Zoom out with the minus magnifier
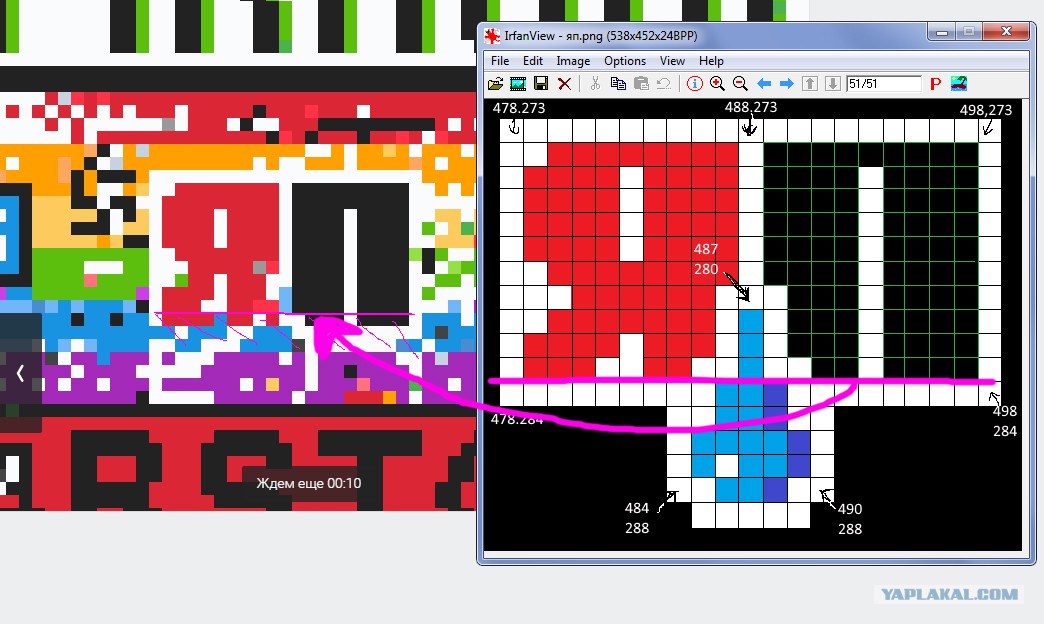The height and width of the screenshot is (624, 1044). tap(740, 83)
